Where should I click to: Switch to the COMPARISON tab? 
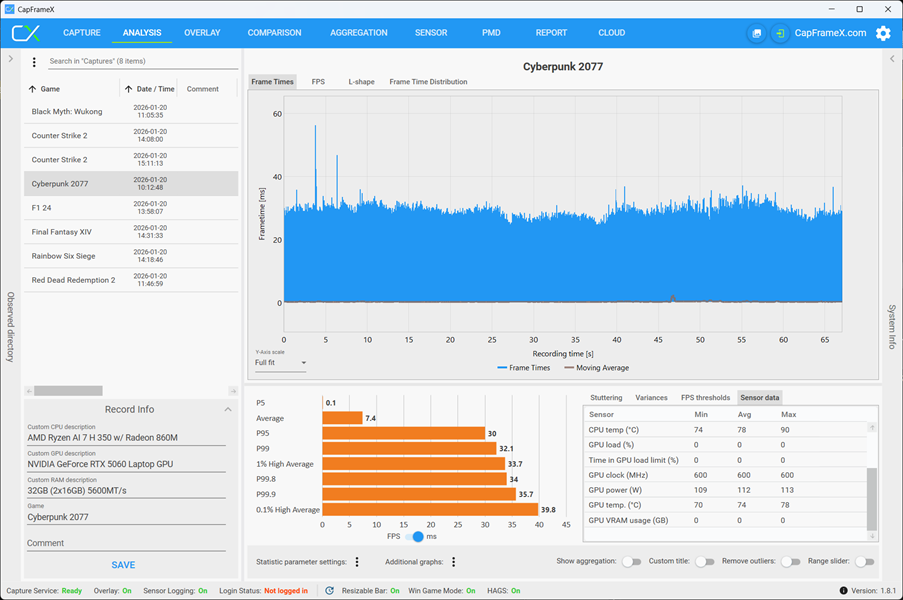click(x=274, y=33)
